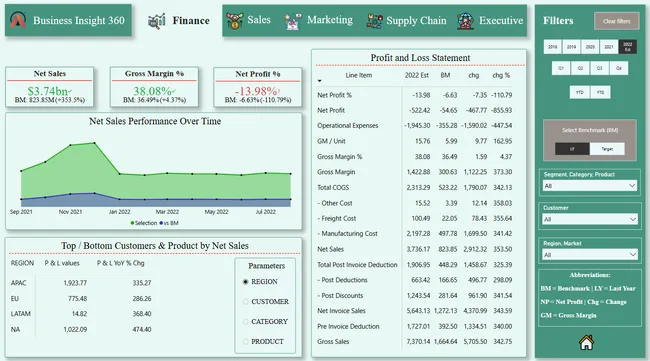650x361 pixels.
Task: Click the Net Invoice Sales row label
Action: [x=341, y=311]
